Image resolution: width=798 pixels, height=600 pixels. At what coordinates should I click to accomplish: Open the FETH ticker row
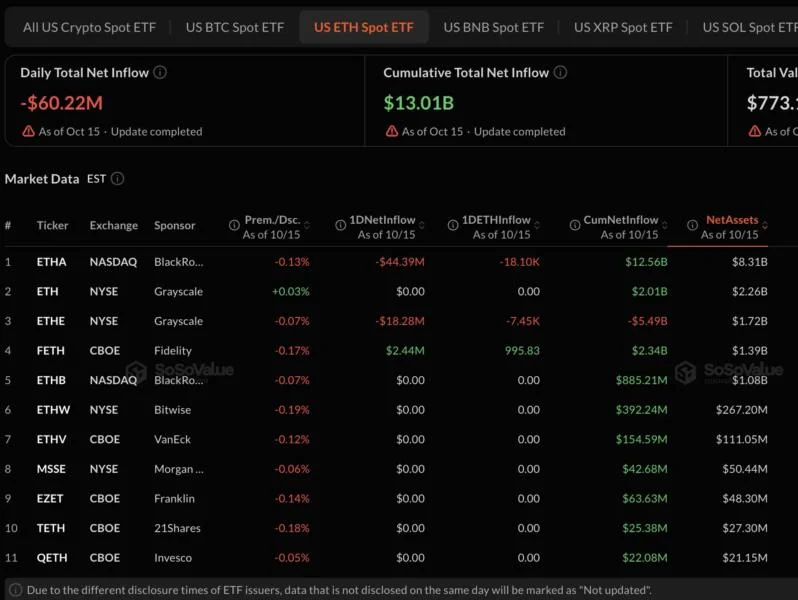386,350
